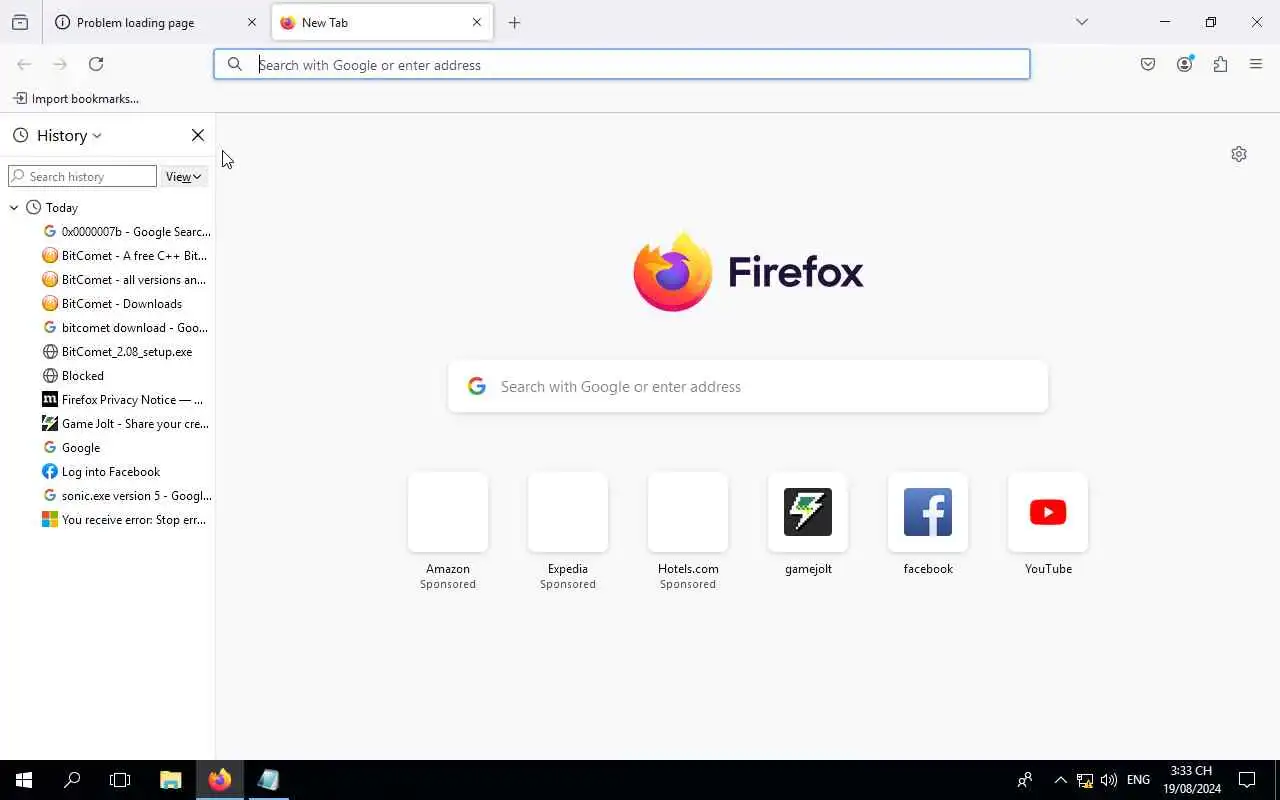Click the center Google search box
The image size is (1280, 800).
748,387
